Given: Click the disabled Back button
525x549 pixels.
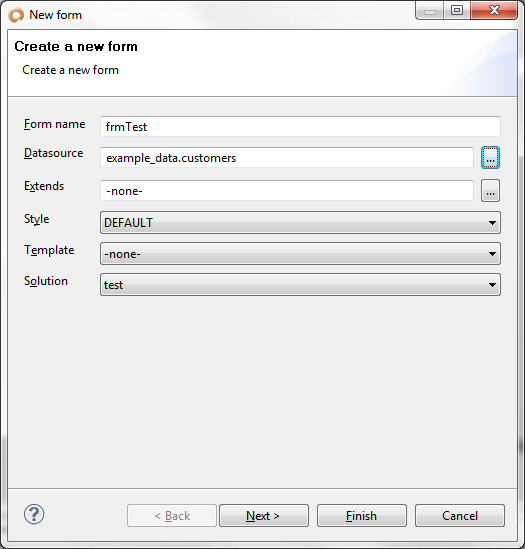Looking at the screenshot, I should tap(172, 515).
